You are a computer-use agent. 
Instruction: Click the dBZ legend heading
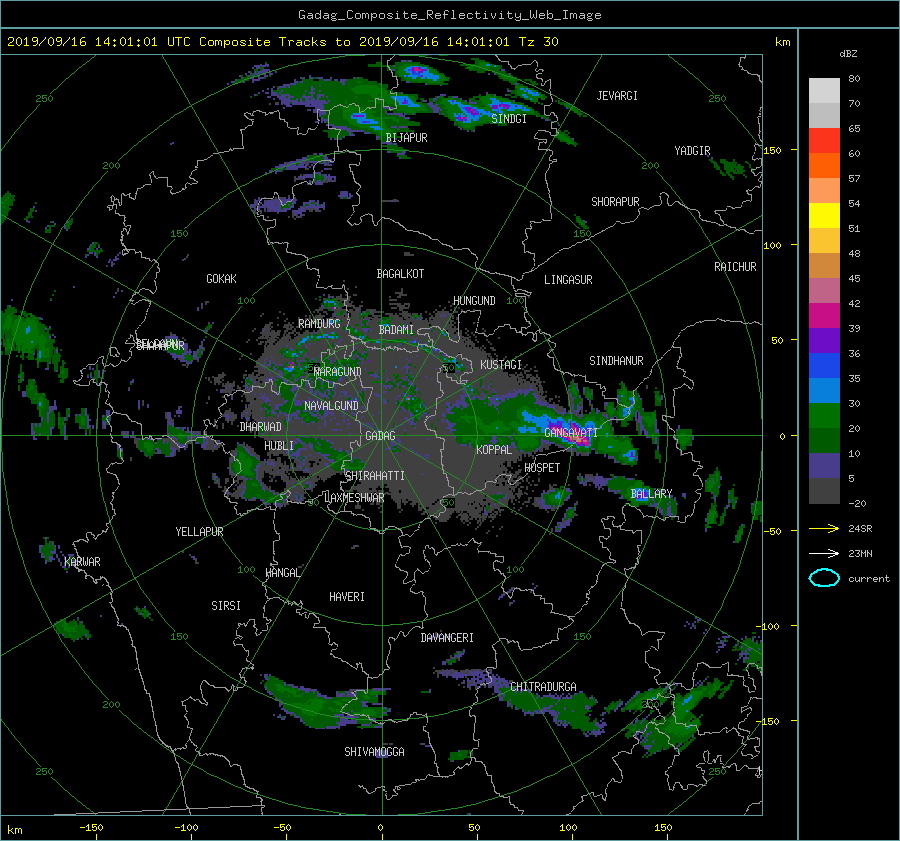(848, 54)
